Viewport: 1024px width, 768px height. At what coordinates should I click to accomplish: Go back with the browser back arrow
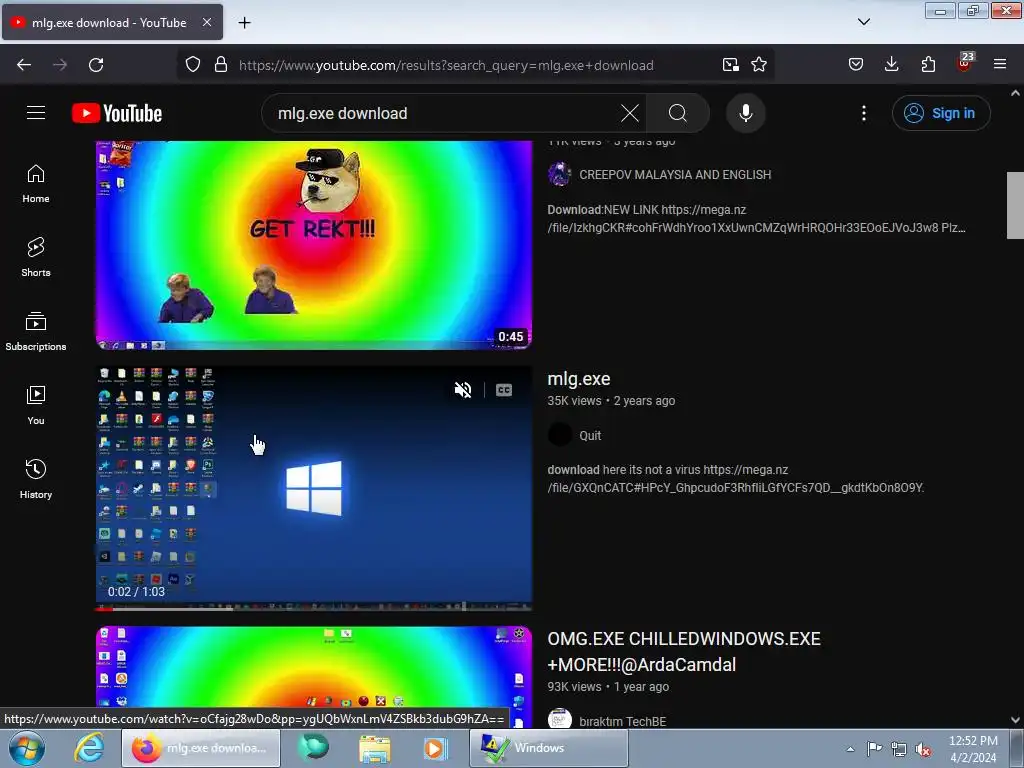[24, 65]
